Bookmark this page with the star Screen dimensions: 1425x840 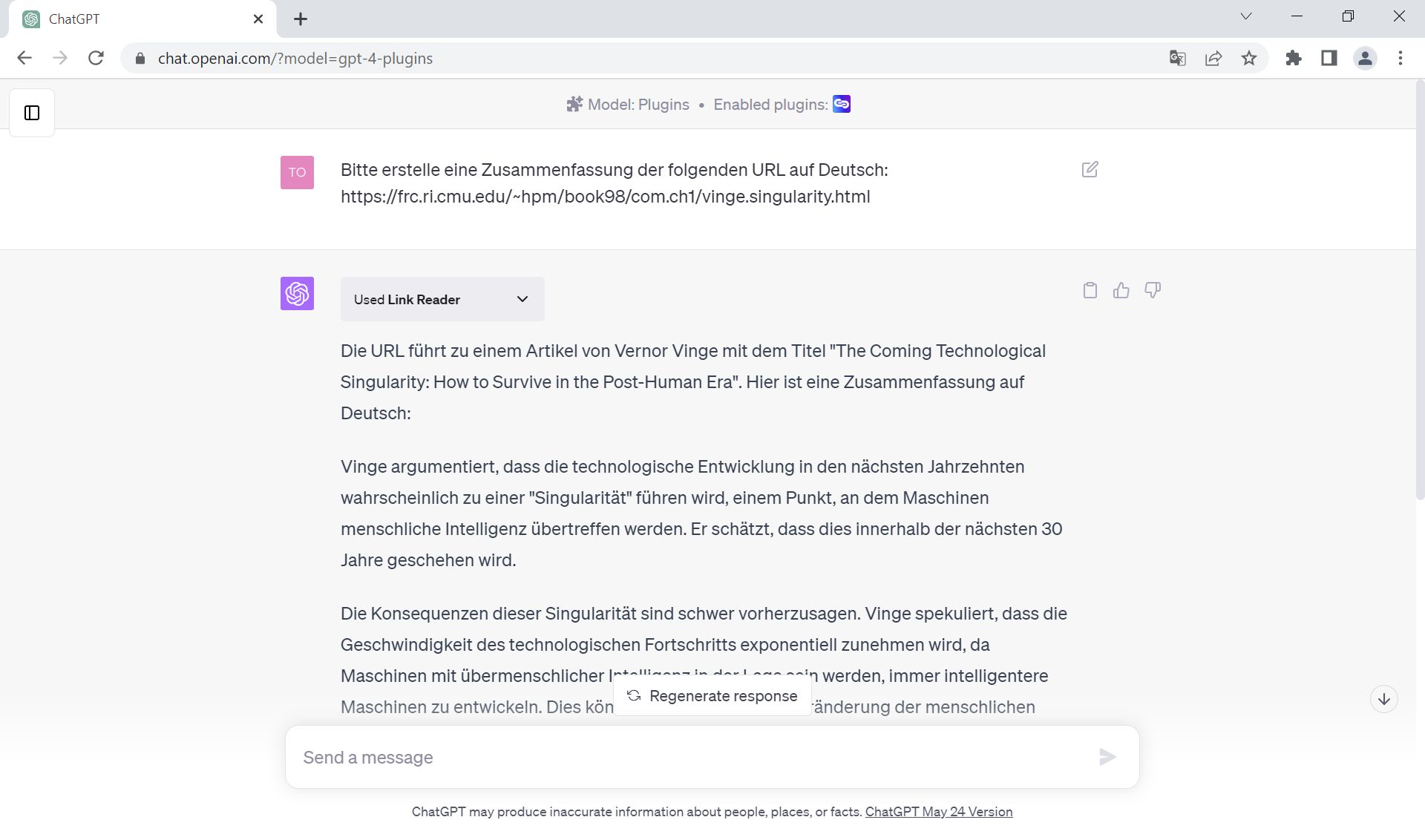tap(1249, 58)
